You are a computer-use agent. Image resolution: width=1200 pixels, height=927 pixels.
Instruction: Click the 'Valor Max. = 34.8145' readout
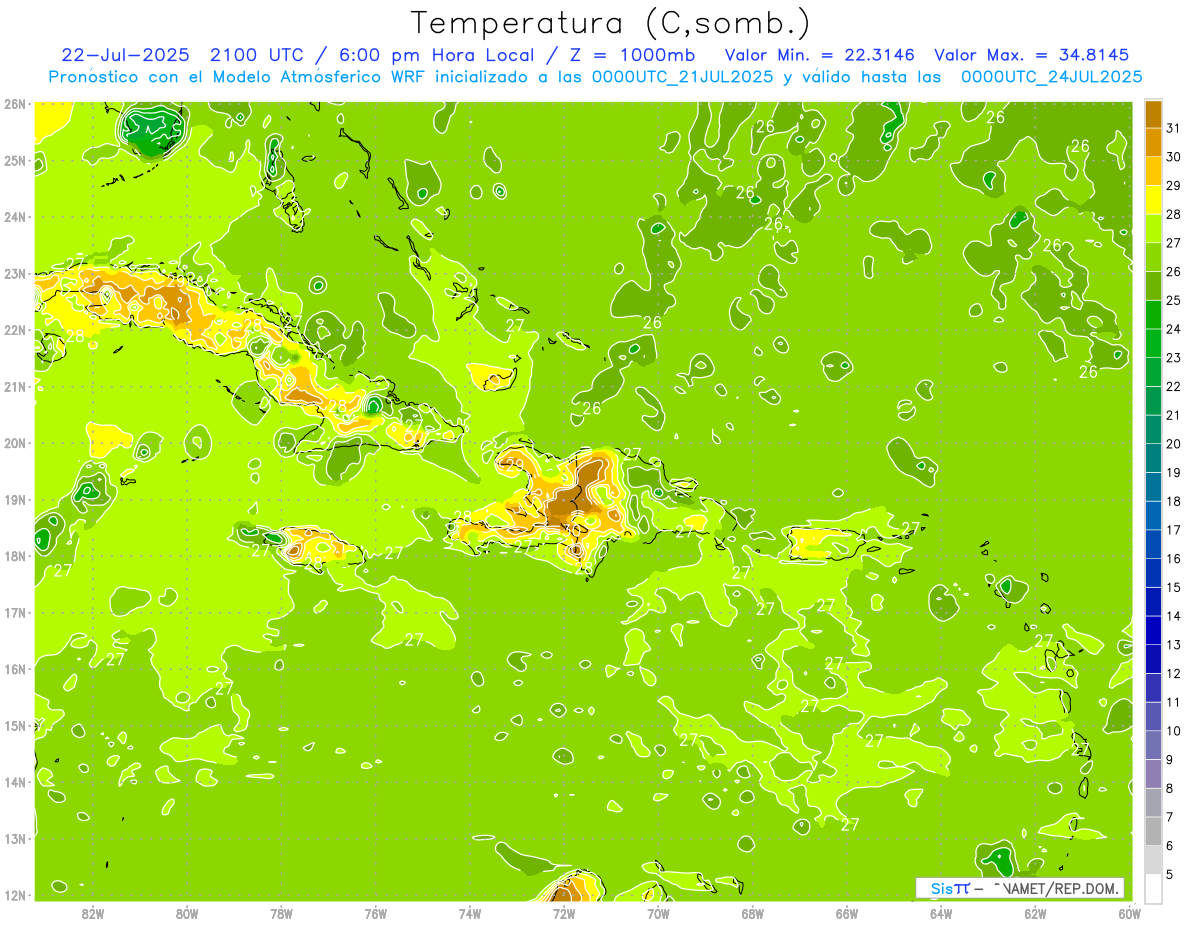click(x=1033, y=54)
